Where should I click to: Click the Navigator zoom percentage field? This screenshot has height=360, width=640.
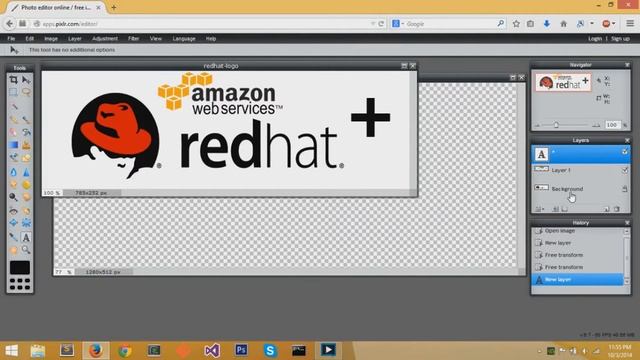(x=612, y=125)
